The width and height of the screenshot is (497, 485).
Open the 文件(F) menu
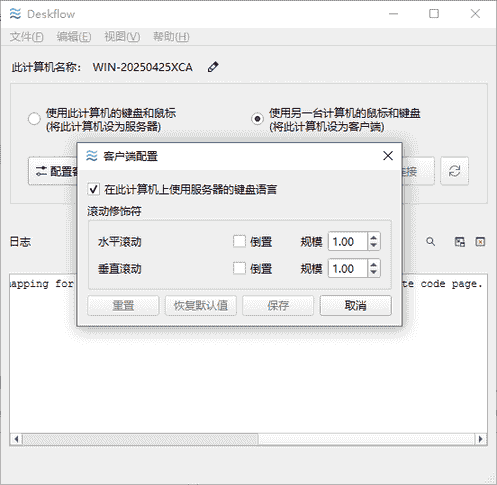(27, 36)
